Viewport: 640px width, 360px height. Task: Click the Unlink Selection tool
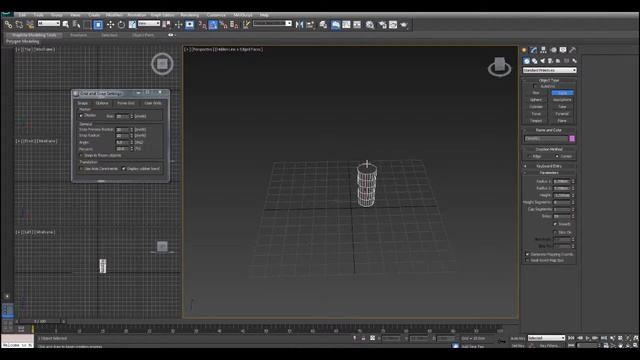point(19,25)
